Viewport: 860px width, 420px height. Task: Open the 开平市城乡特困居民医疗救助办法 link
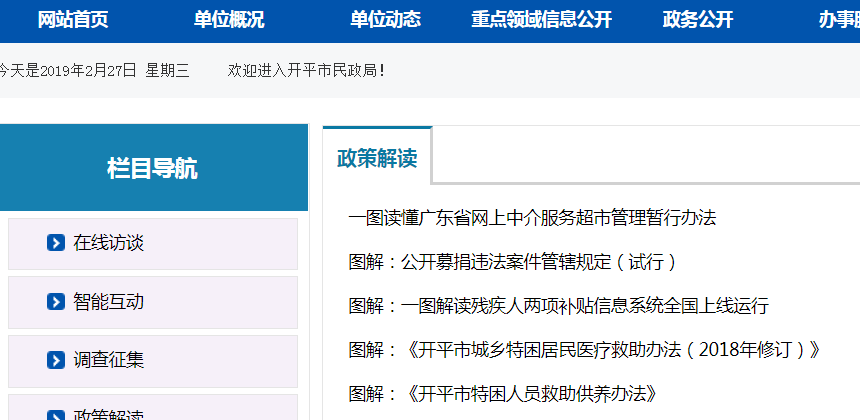[x=585, y=350]
